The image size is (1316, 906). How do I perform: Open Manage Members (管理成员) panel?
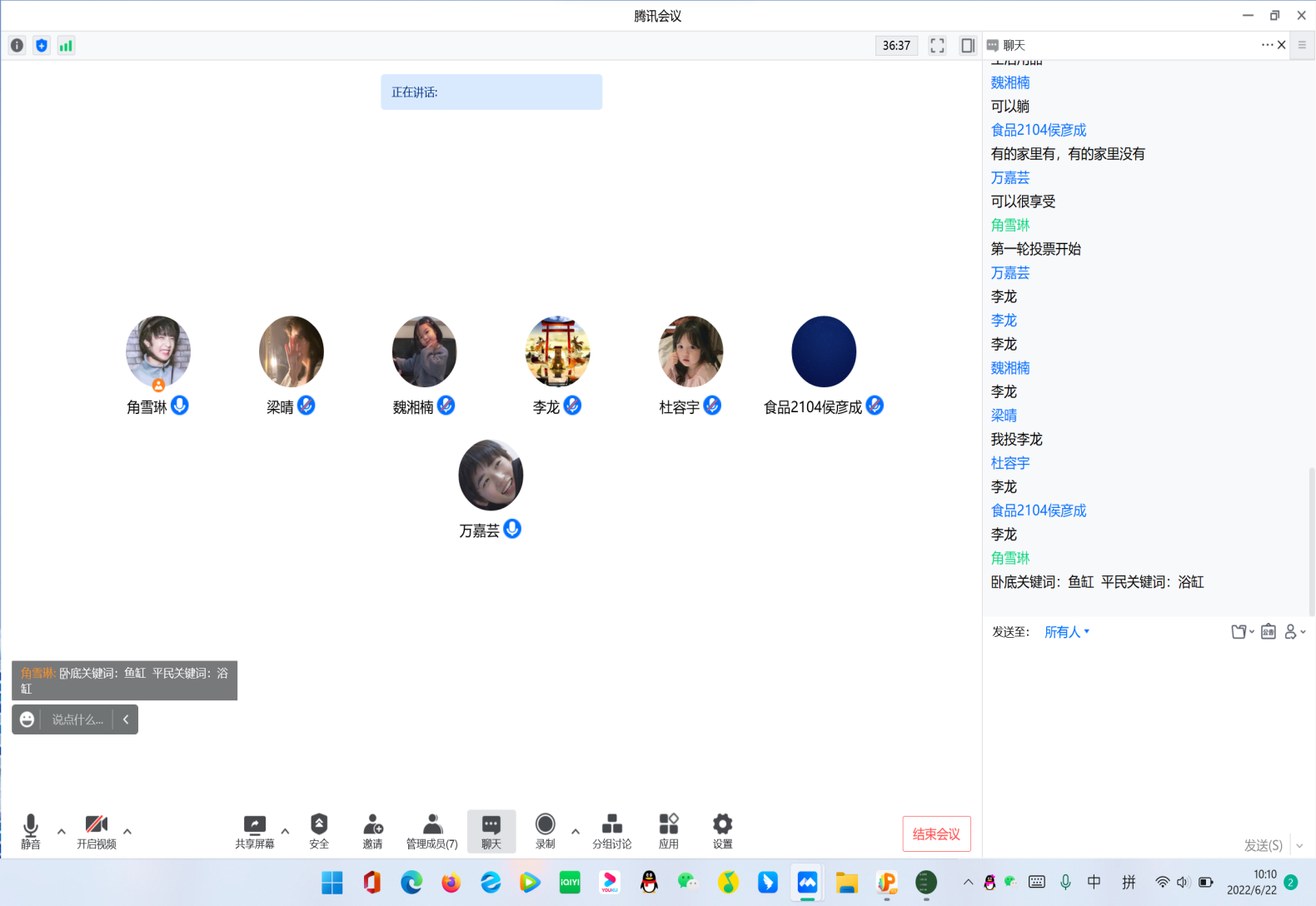(x=431, y=830)
